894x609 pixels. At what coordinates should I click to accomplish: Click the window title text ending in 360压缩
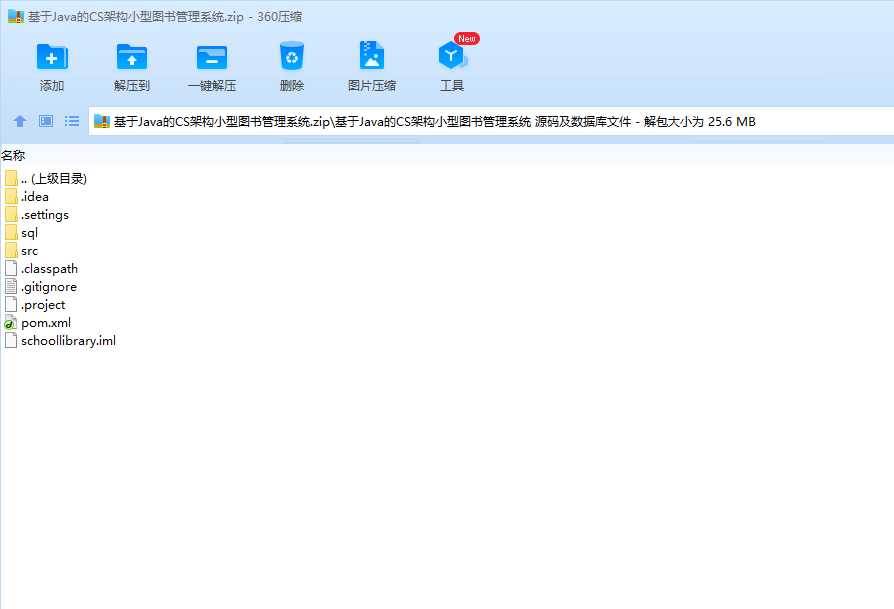click(165, 17)
